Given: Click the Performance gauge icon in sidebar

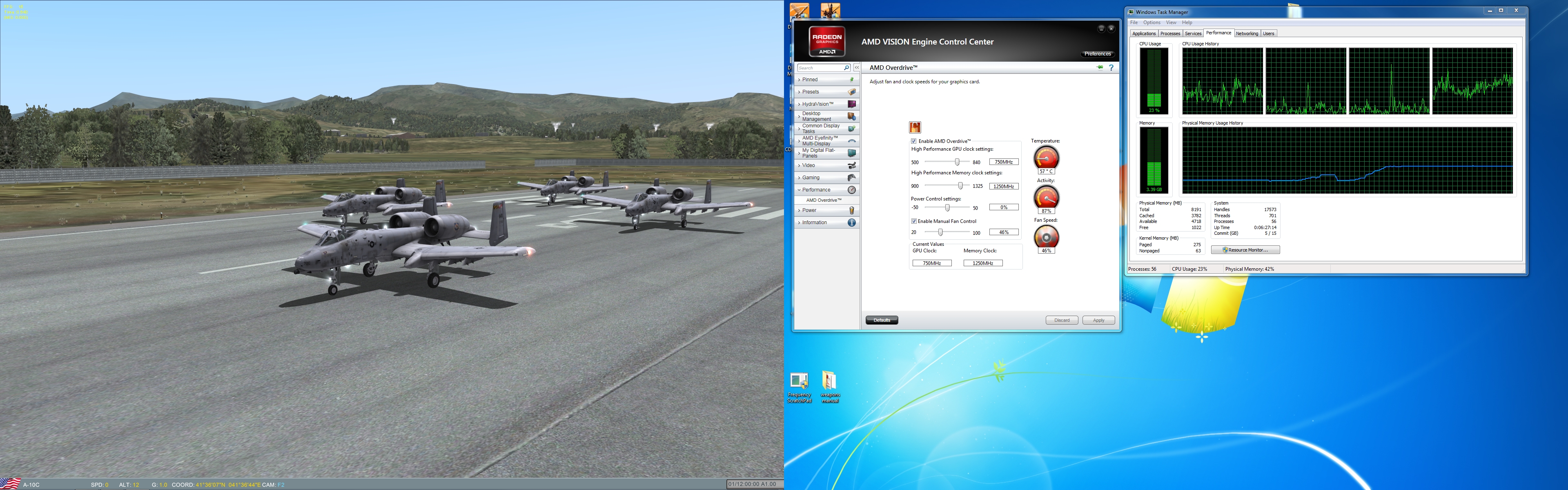Looking at the screenshot, I should tap(851, 190).
